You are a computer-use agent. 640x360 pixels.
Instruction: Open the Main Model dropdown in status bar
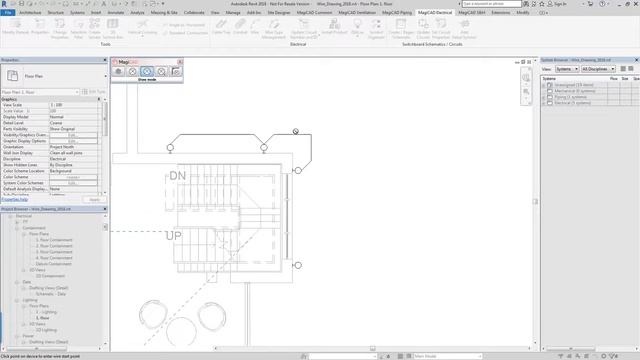pos(448,356)
